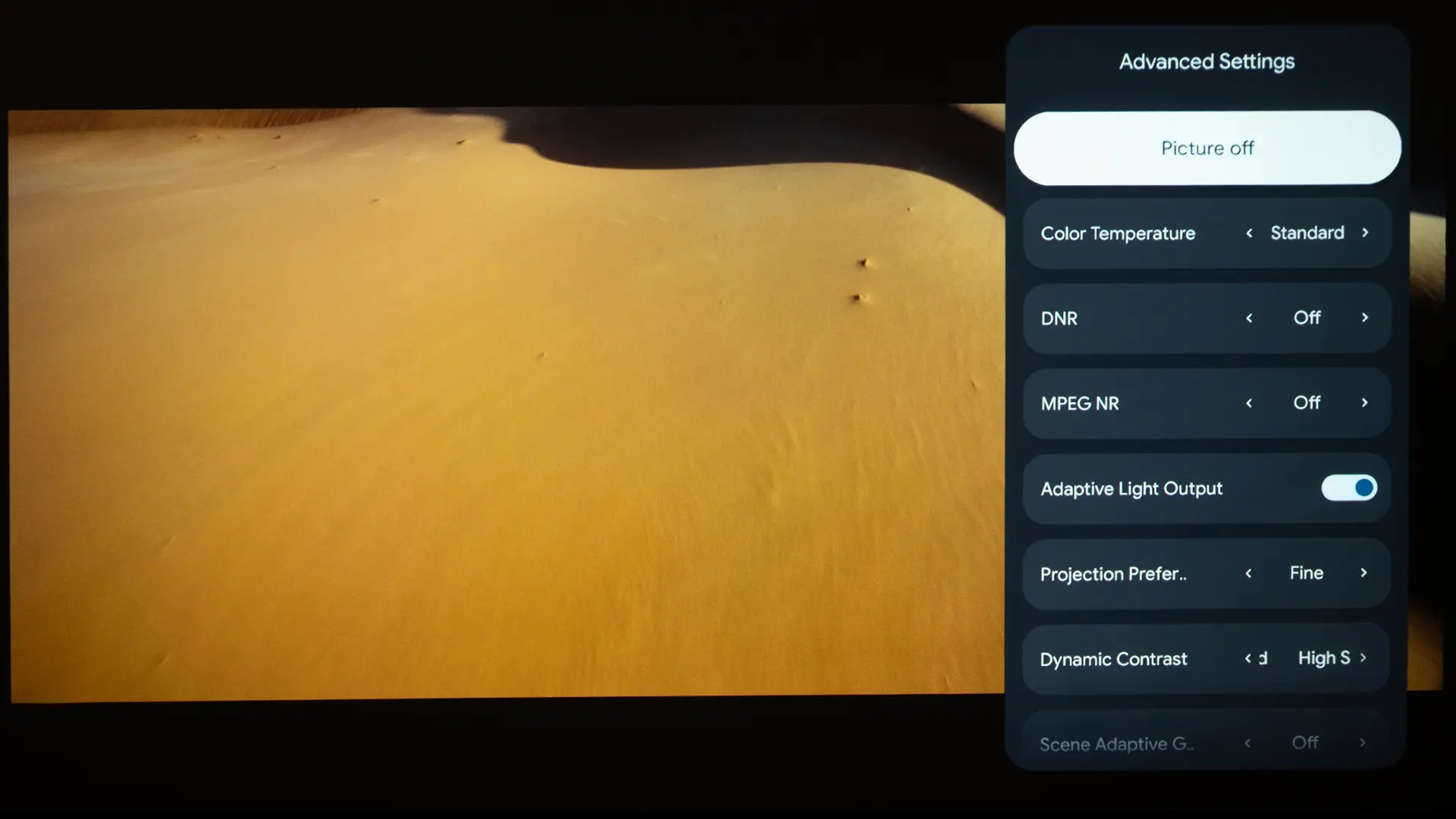This screenshot has width=1456, height=819.
Task: Click right chevron on MPEG NR row
Action: (x=1364, y=403)
